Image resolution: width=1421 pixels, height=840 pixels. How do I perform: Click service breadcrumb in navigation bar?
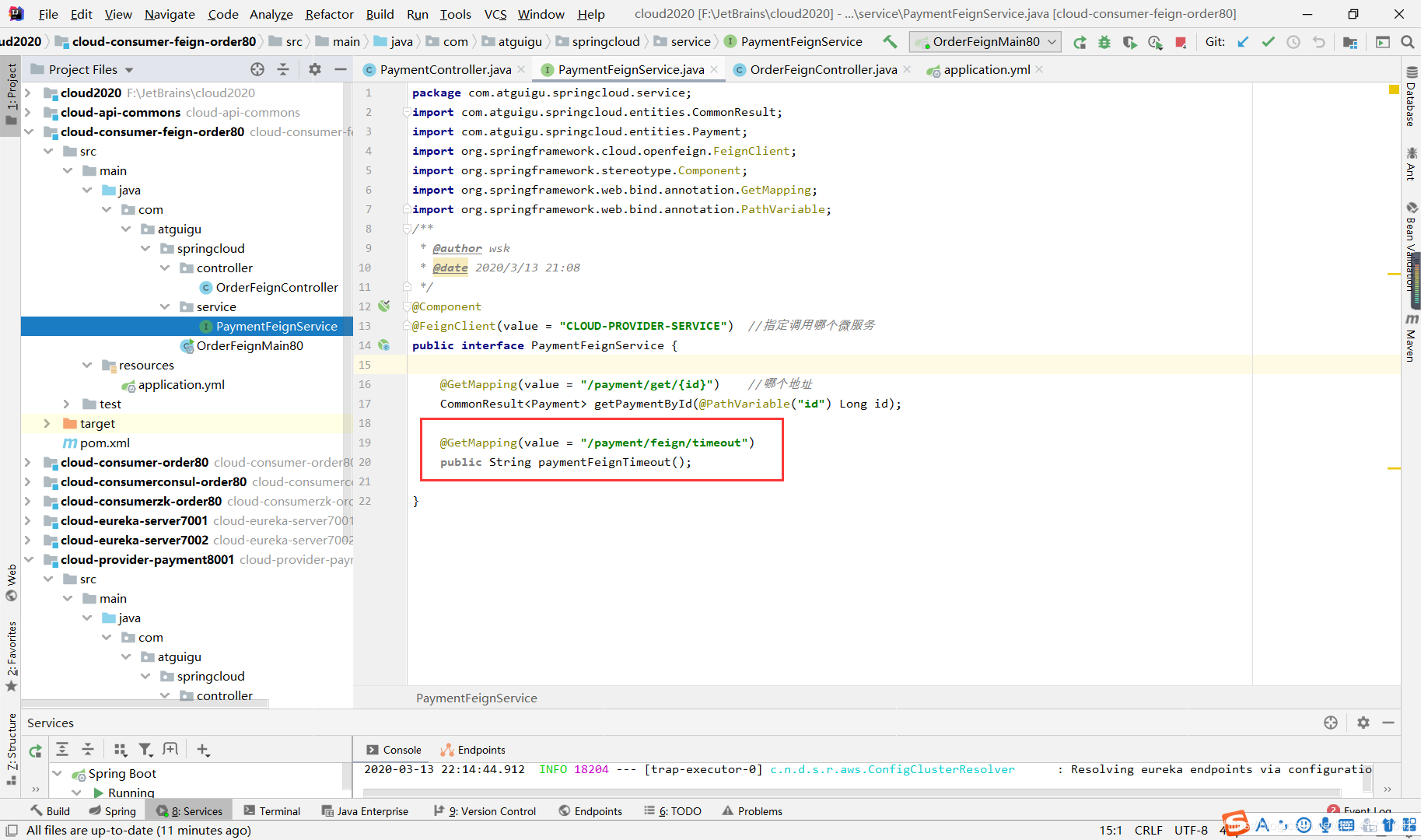point(682,42)
